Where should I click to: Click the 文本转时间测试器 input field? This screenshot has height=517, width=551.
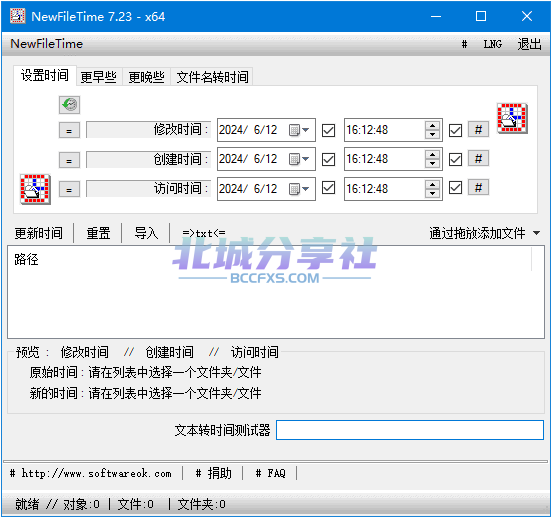[410, 430]
